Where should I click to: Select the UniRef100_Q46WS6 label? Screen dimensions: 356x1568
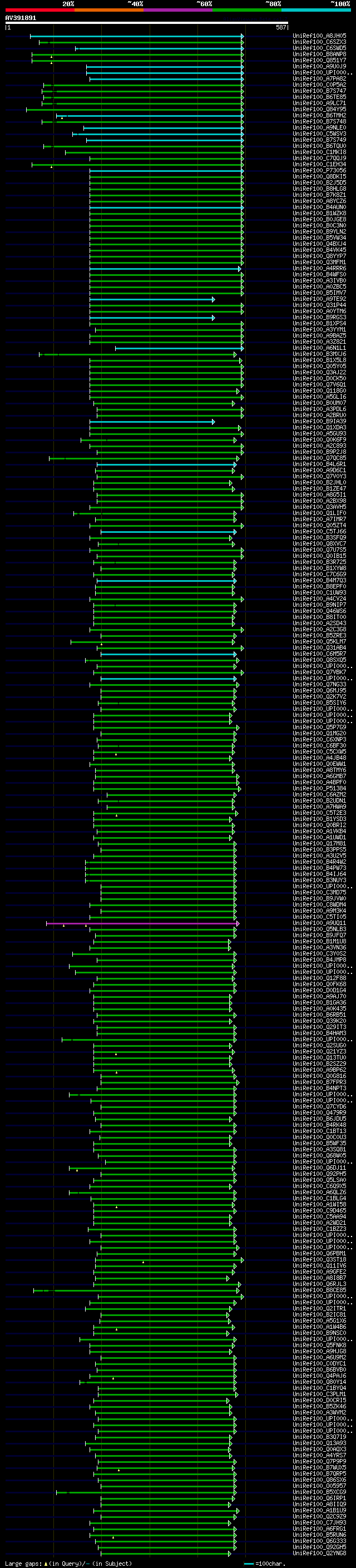[319, 611]
